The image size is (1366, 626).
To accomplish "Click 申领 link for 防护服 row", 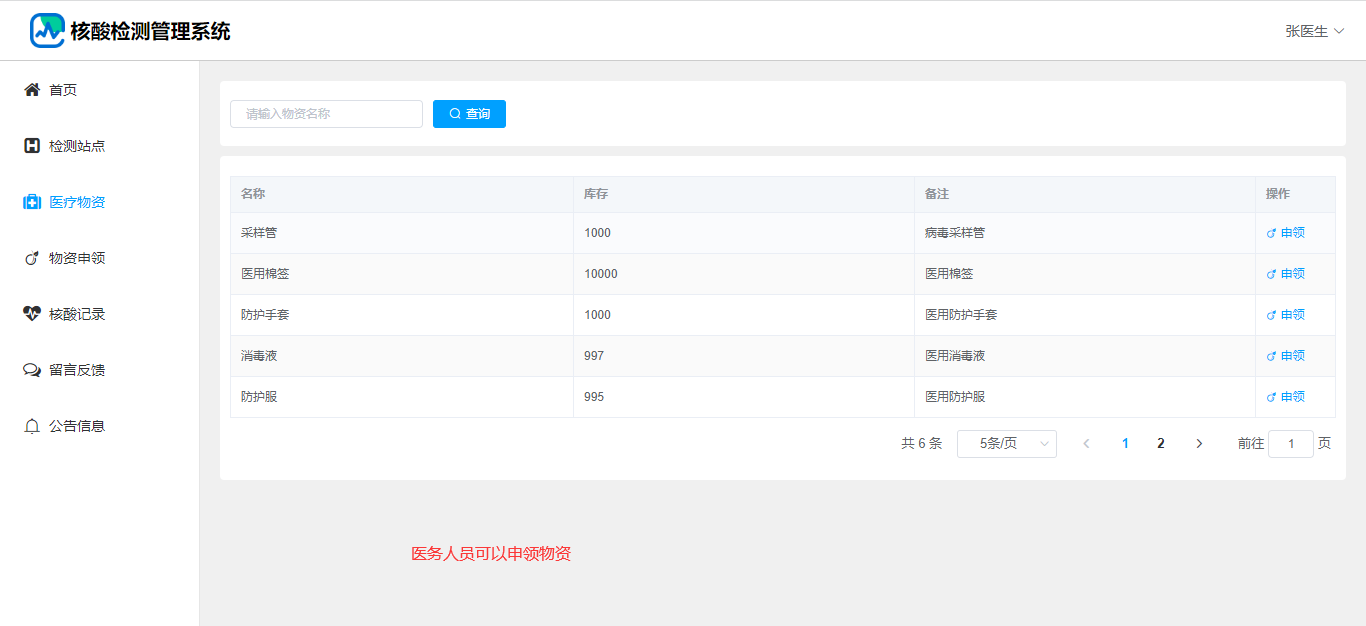I will click(x=1286, y=397).
